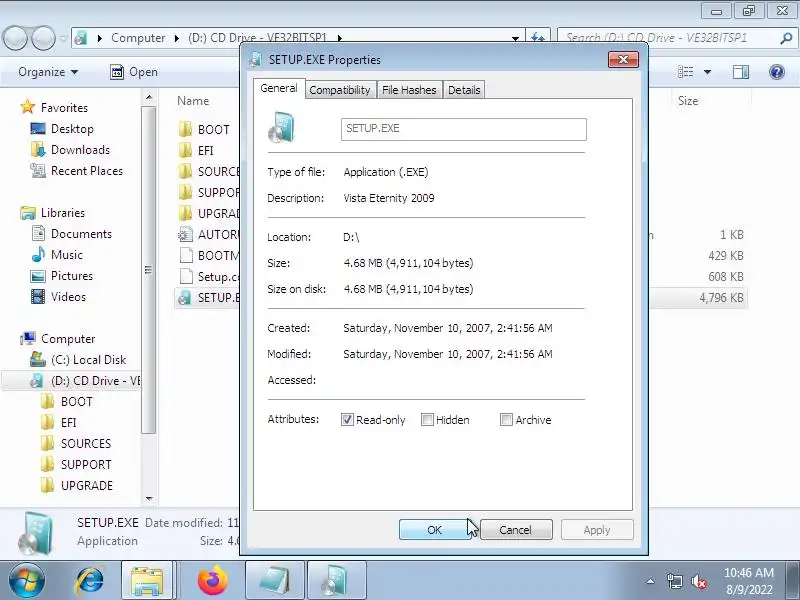
Task: Expand the arrow after Computer in address bar
Action: 177,38
